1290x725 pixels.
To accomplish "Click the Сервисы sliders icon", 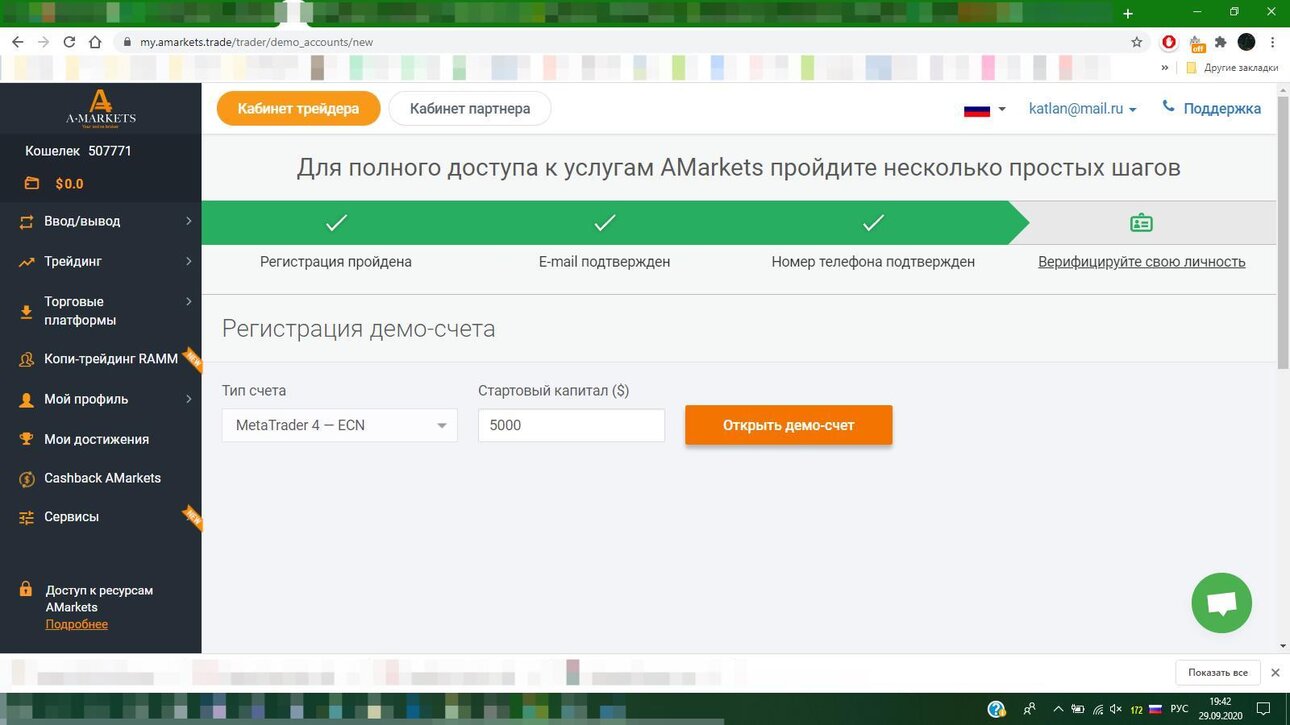I will 26,518.
